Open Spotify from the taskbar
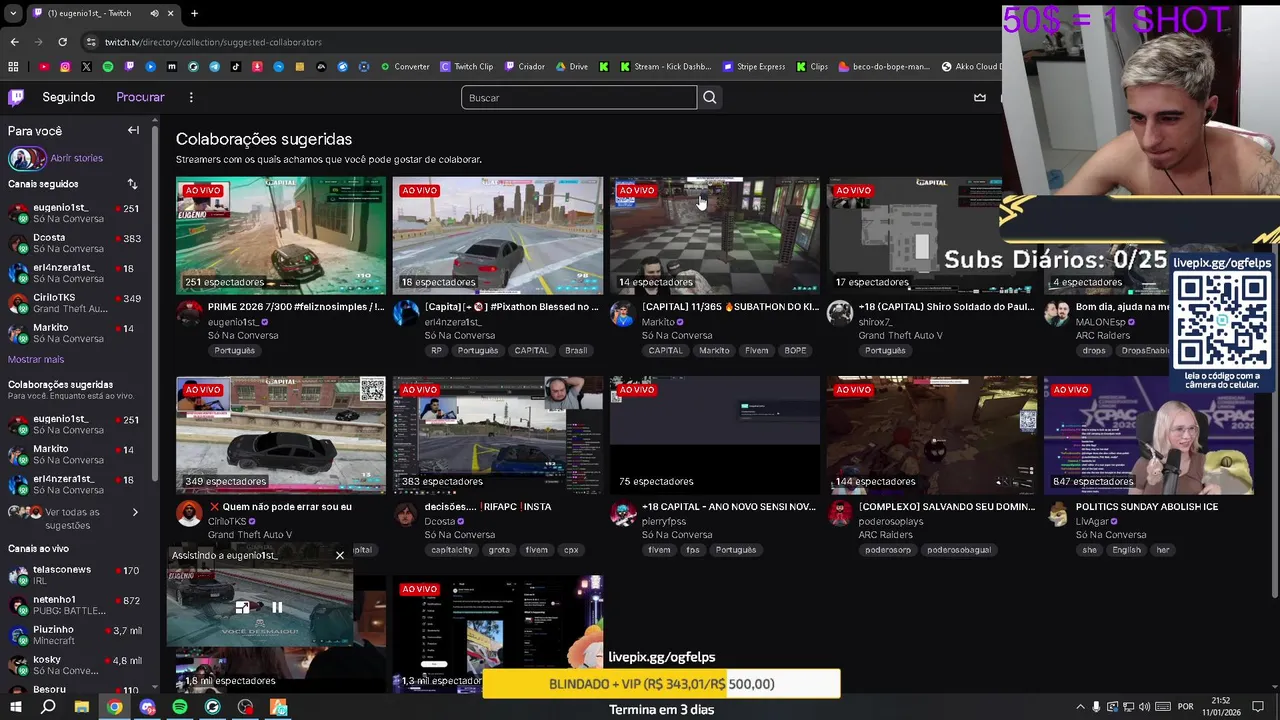 click(x=180, y=707)
